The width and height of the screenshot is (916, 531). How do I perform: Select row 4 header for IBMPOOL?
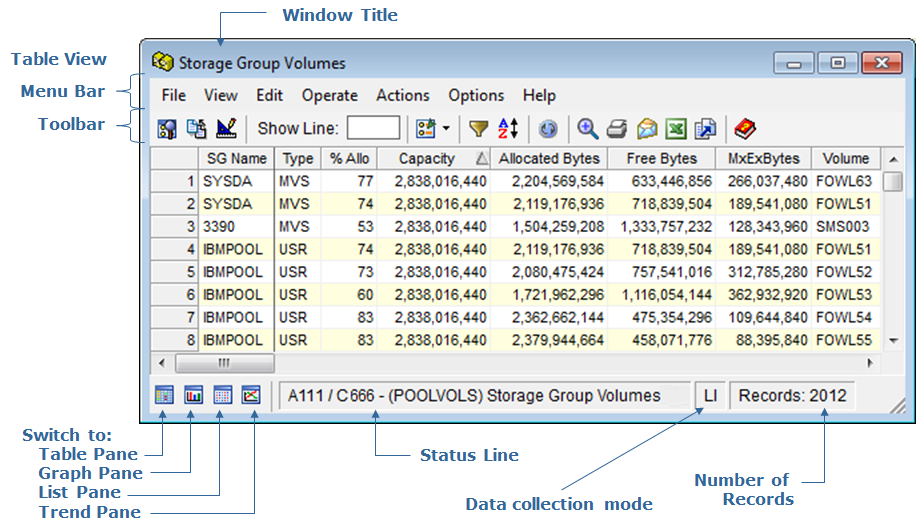pos(174,249)
